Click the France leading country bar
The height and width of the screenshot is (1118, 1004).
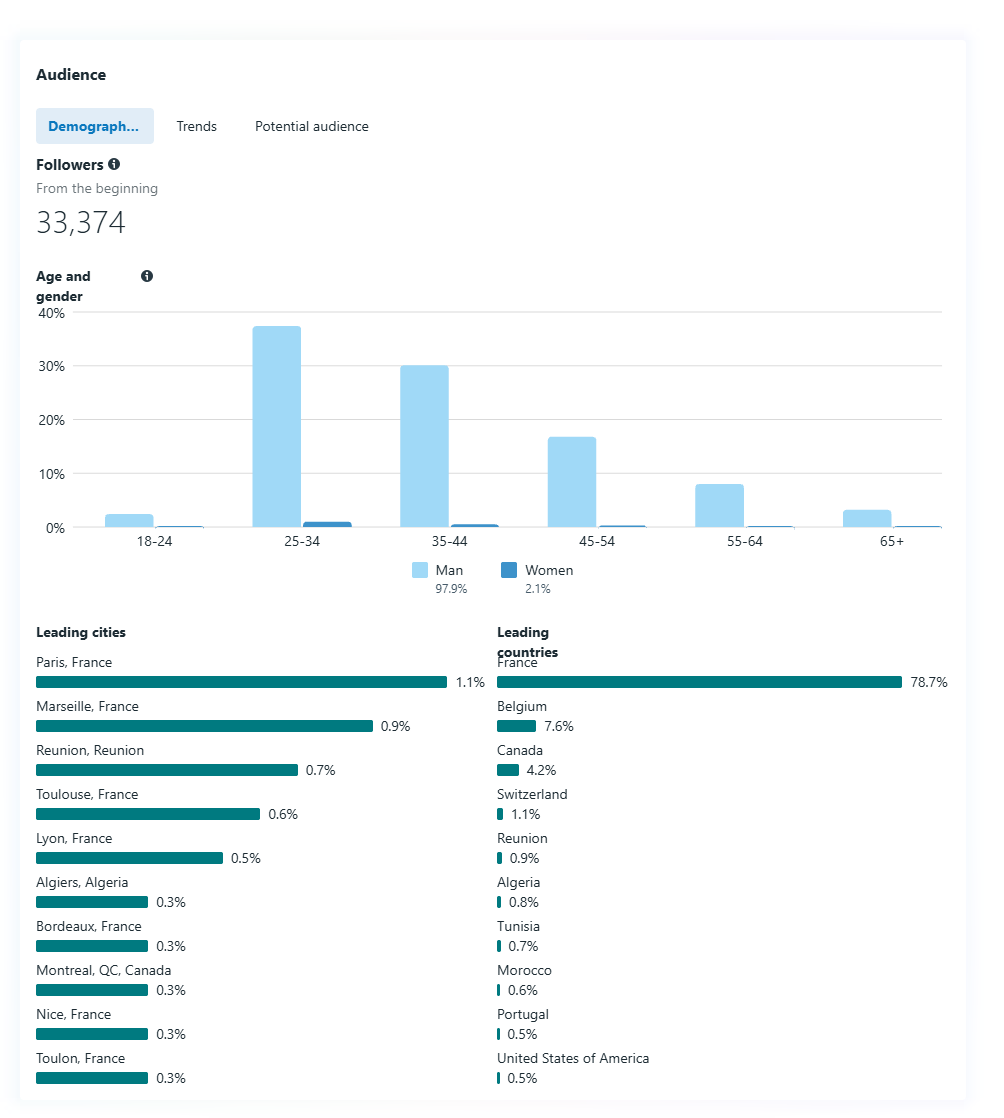(699, 682)
